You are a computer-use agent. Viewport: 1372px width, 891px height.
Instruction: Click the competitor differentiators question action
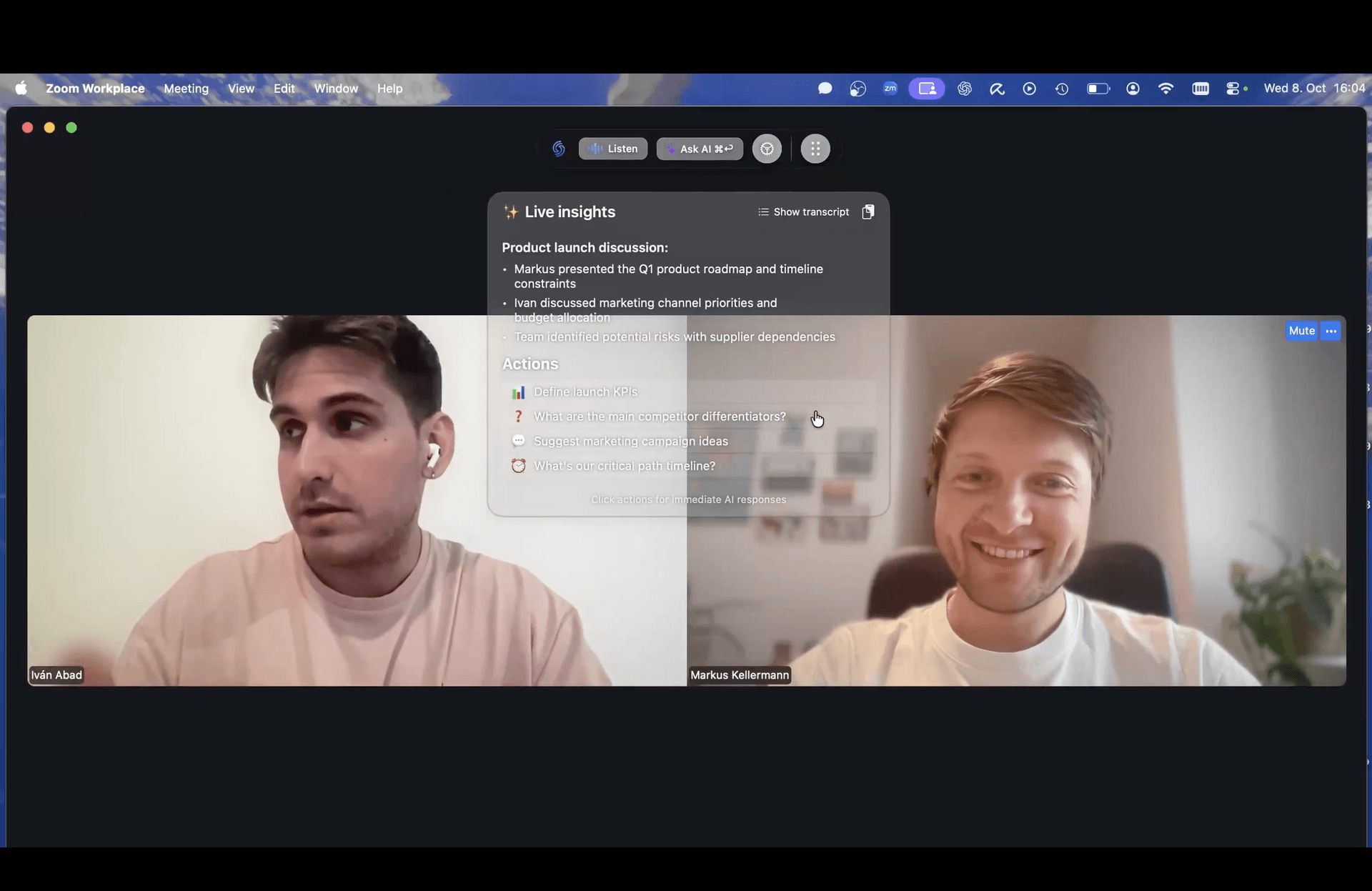(659, 417)
